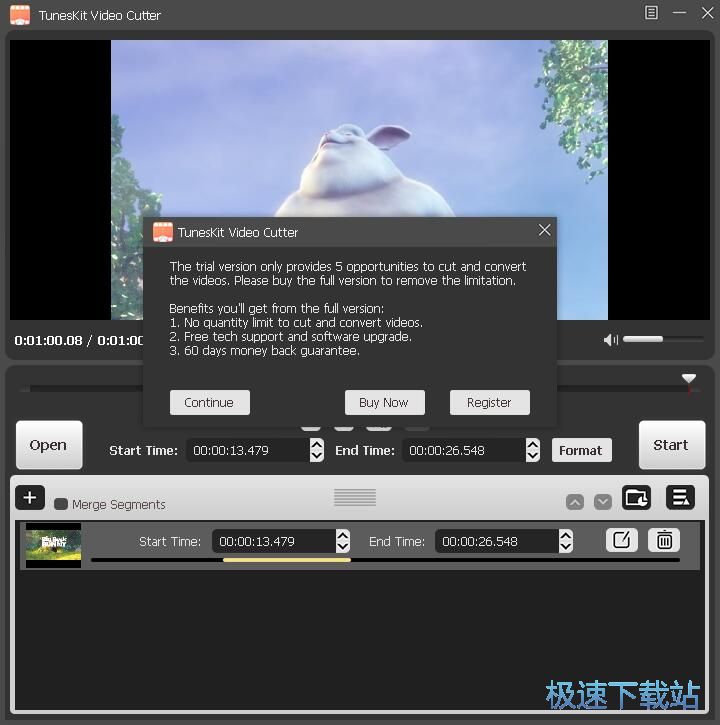Decrease main End Time with down arrow
This screenshot has width=720, height=725.
click(x=533, y=456)
